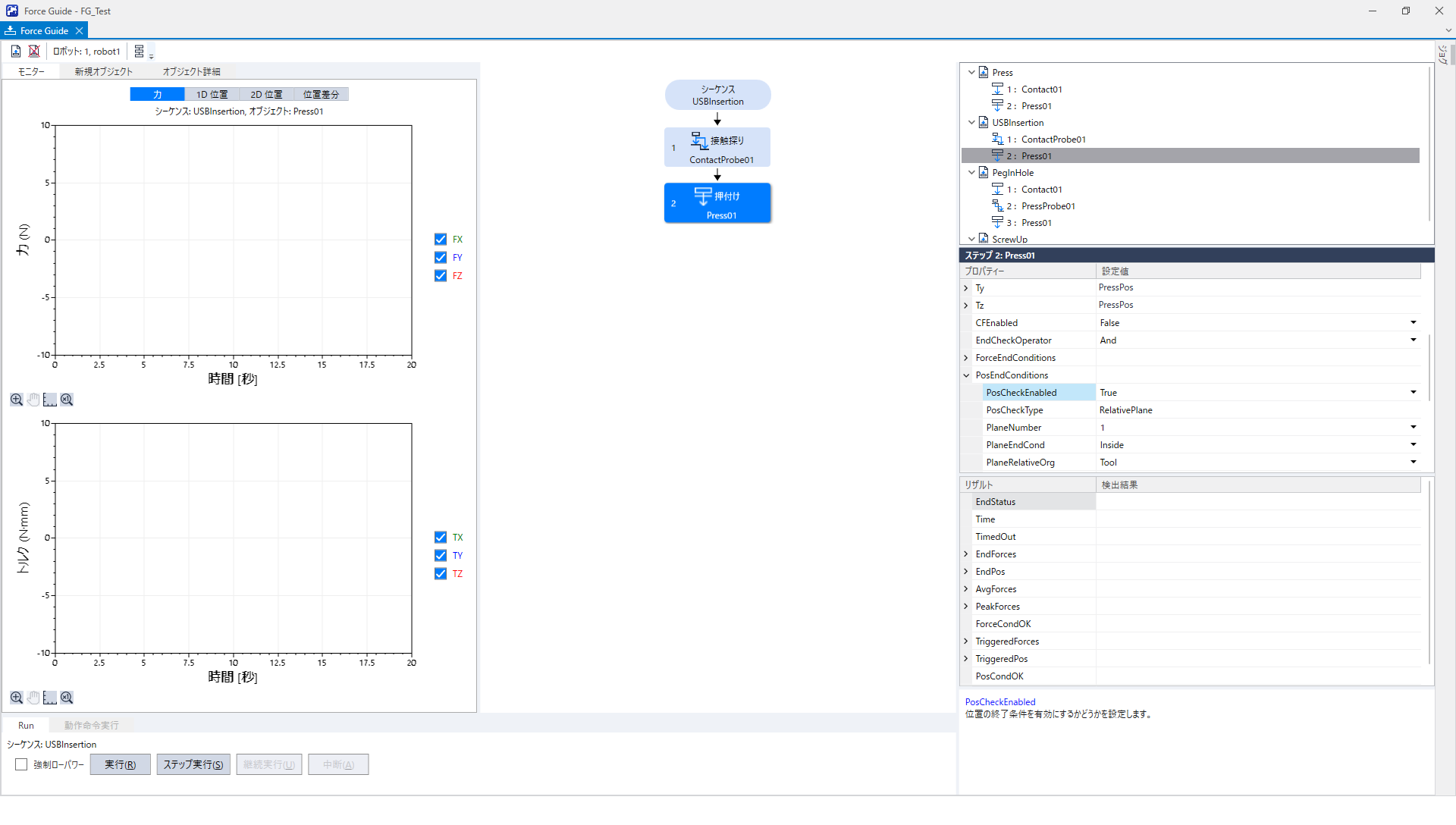Click the sequence layout icon beside robot1
The height and width of the screenshot is (825, 1456).
click(x=140, y=51)
